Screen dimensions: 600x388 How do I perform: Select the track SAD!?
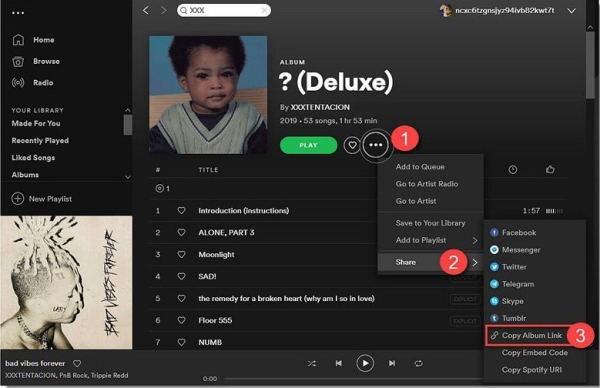(x=207, y=276)
